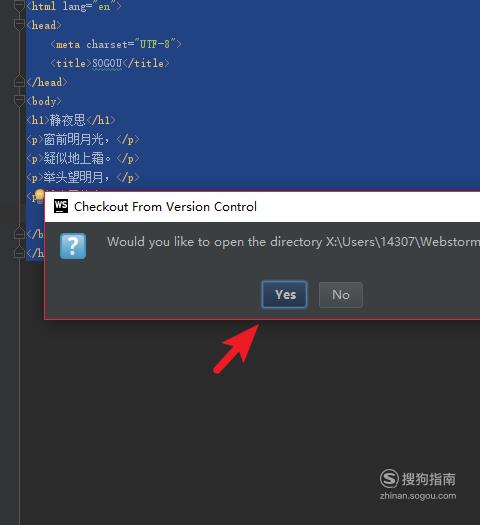Click the Checkout From Version Control title
Image resolution: width=480 pixels, height=525 pixels.
tap(165, 207)
